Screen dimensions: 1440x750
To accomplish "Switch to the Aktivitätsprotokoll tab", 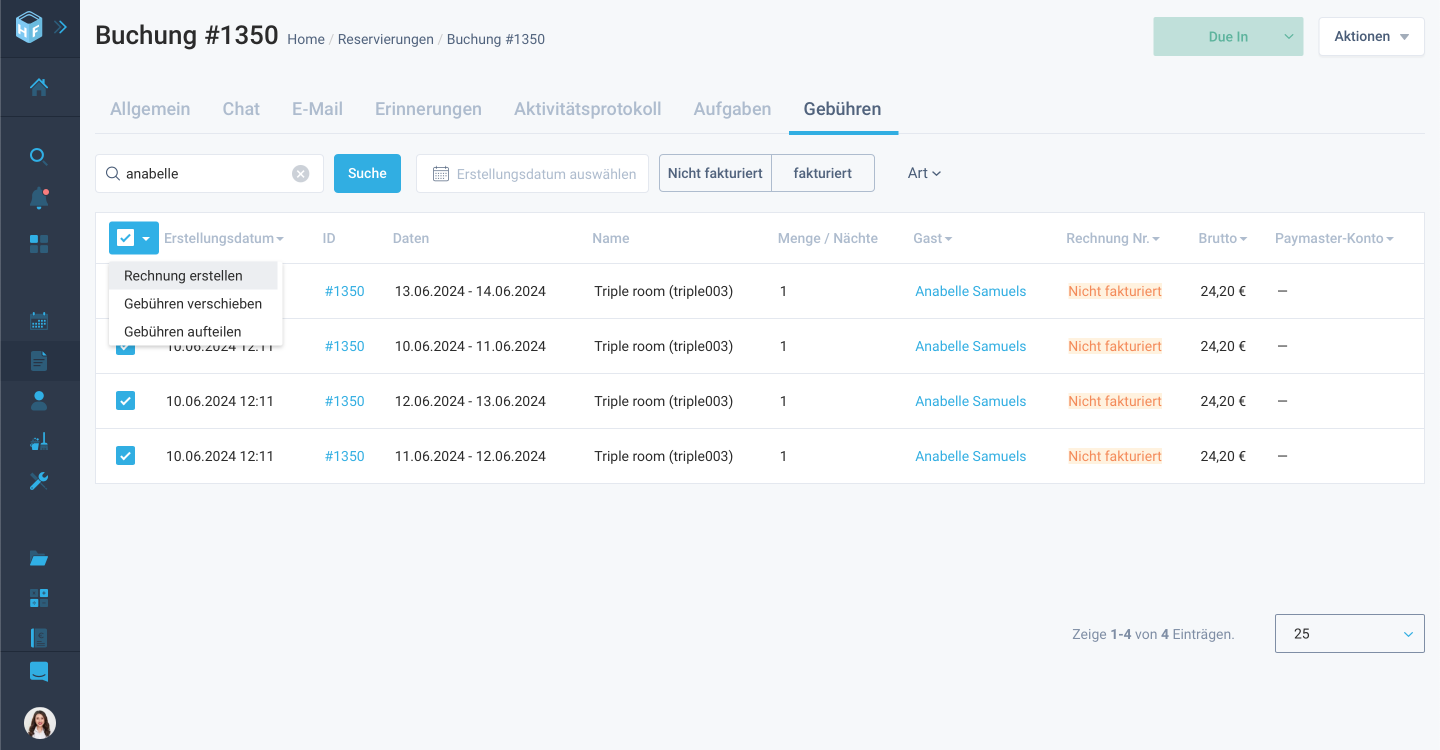I will 588,109.
